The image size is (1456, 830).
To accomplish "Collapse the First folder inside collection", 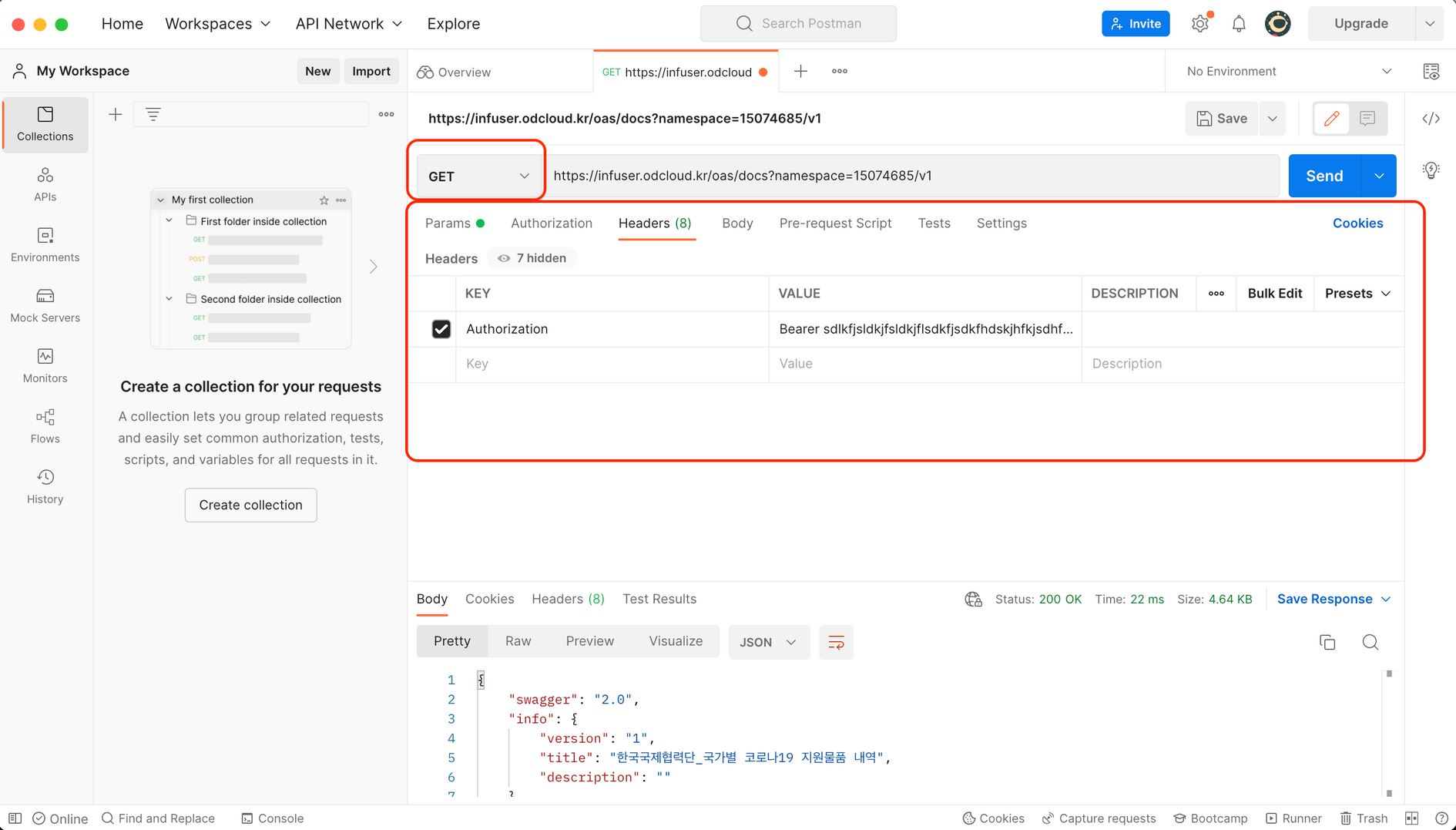I will pos(169,221).
